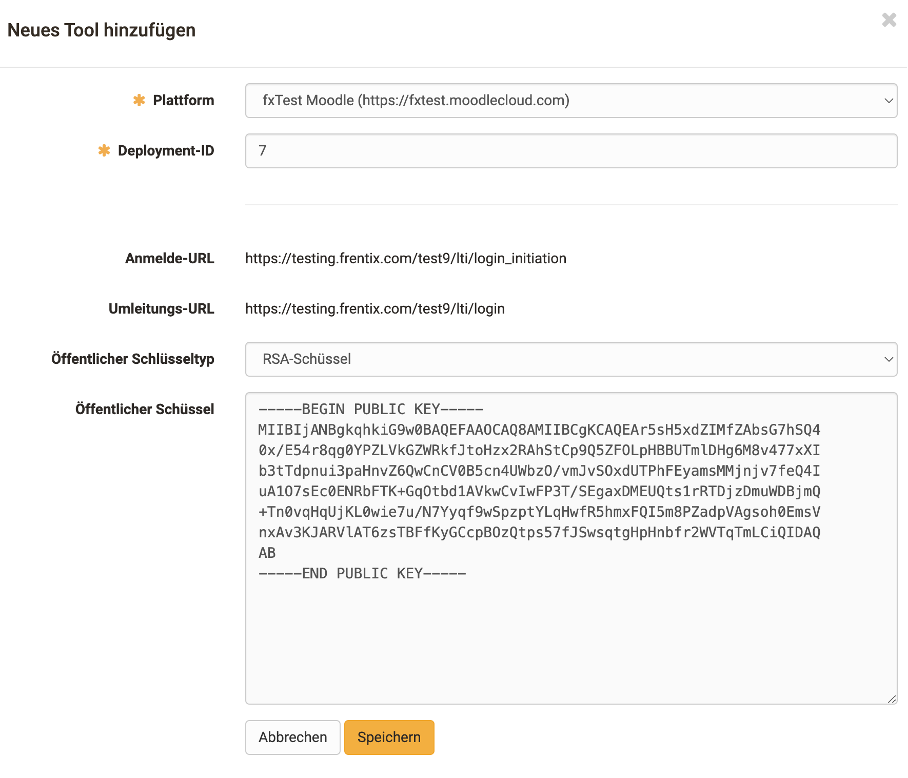
Task: Save the tool with the Speichern button
Action: pos(389,737)
